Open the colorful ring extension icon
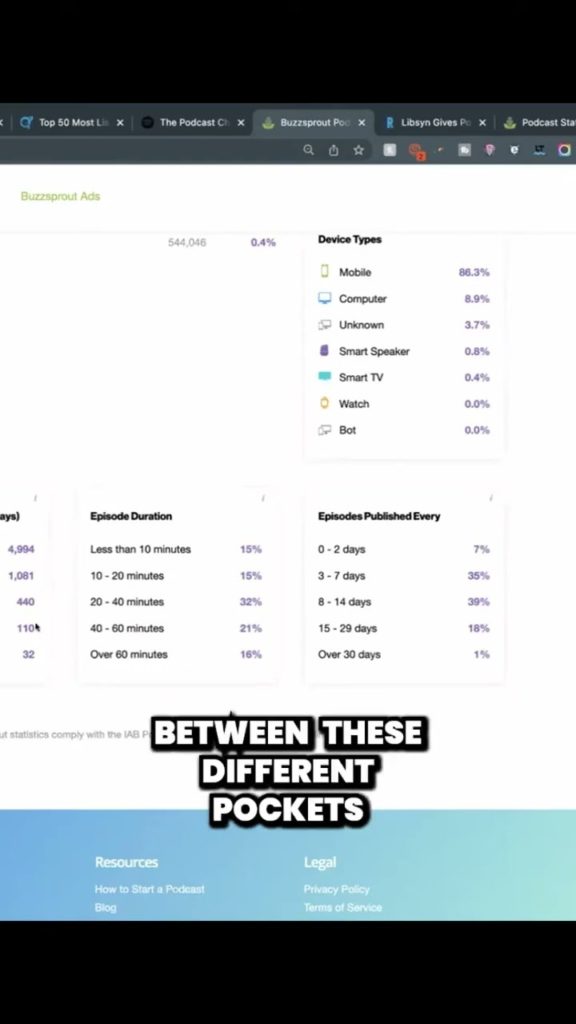Viewport: 576px width, 1024px height. click(x=564, y=150)
